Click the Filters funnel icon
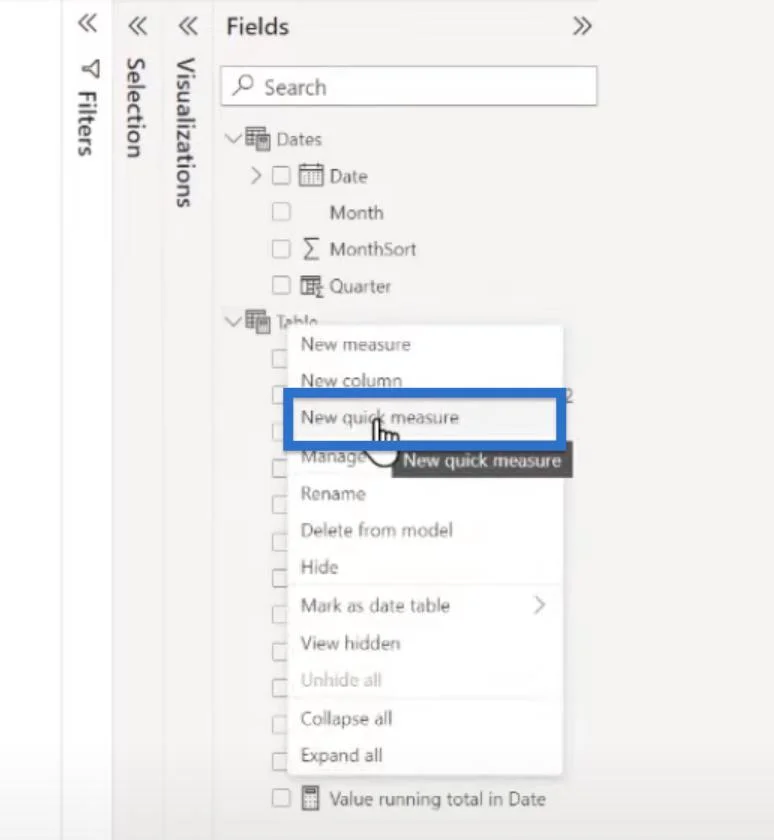The width and height of the screenshot is (774, 840). click(x=91, y=69)
